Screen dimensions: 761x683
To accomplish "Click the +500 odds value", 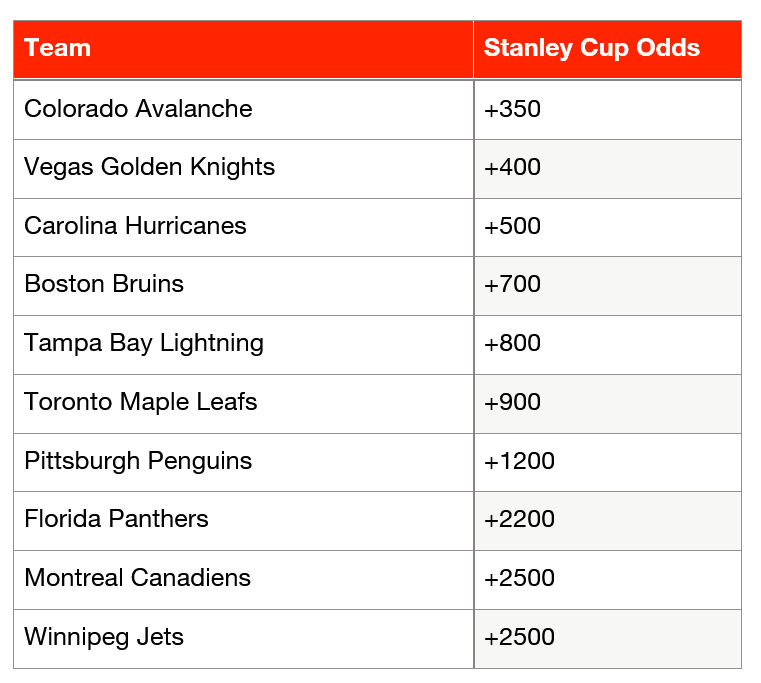I will 512,226.
